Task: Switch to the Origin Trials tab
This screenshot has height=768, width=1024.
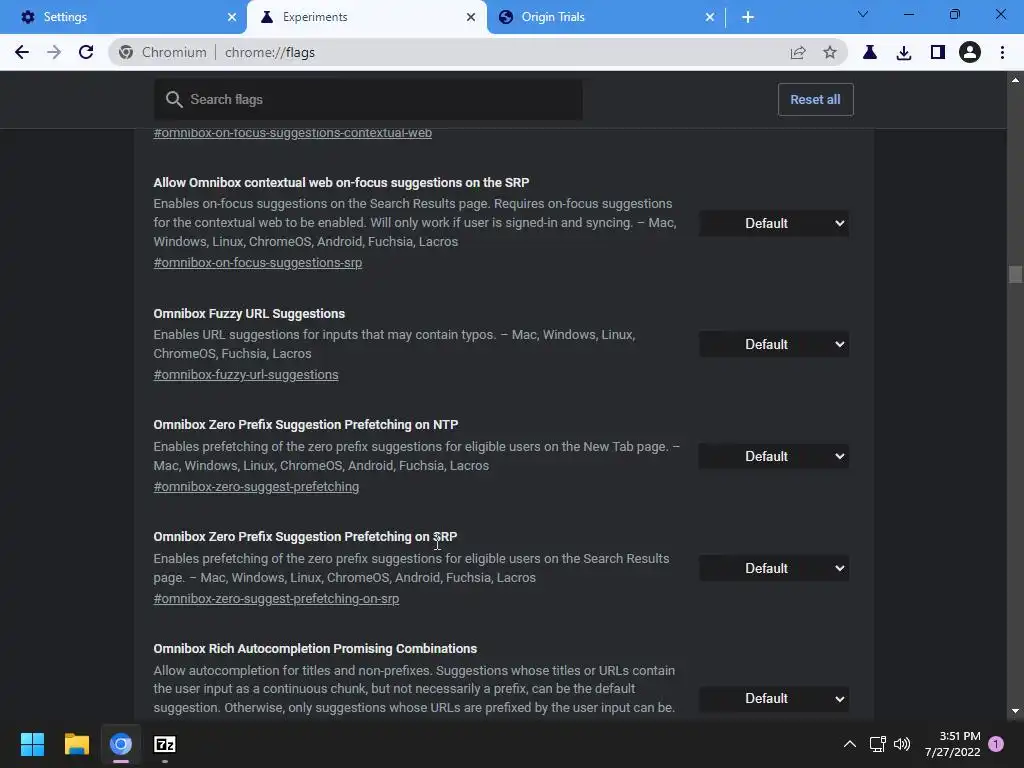Action: [x=605, y=17]
